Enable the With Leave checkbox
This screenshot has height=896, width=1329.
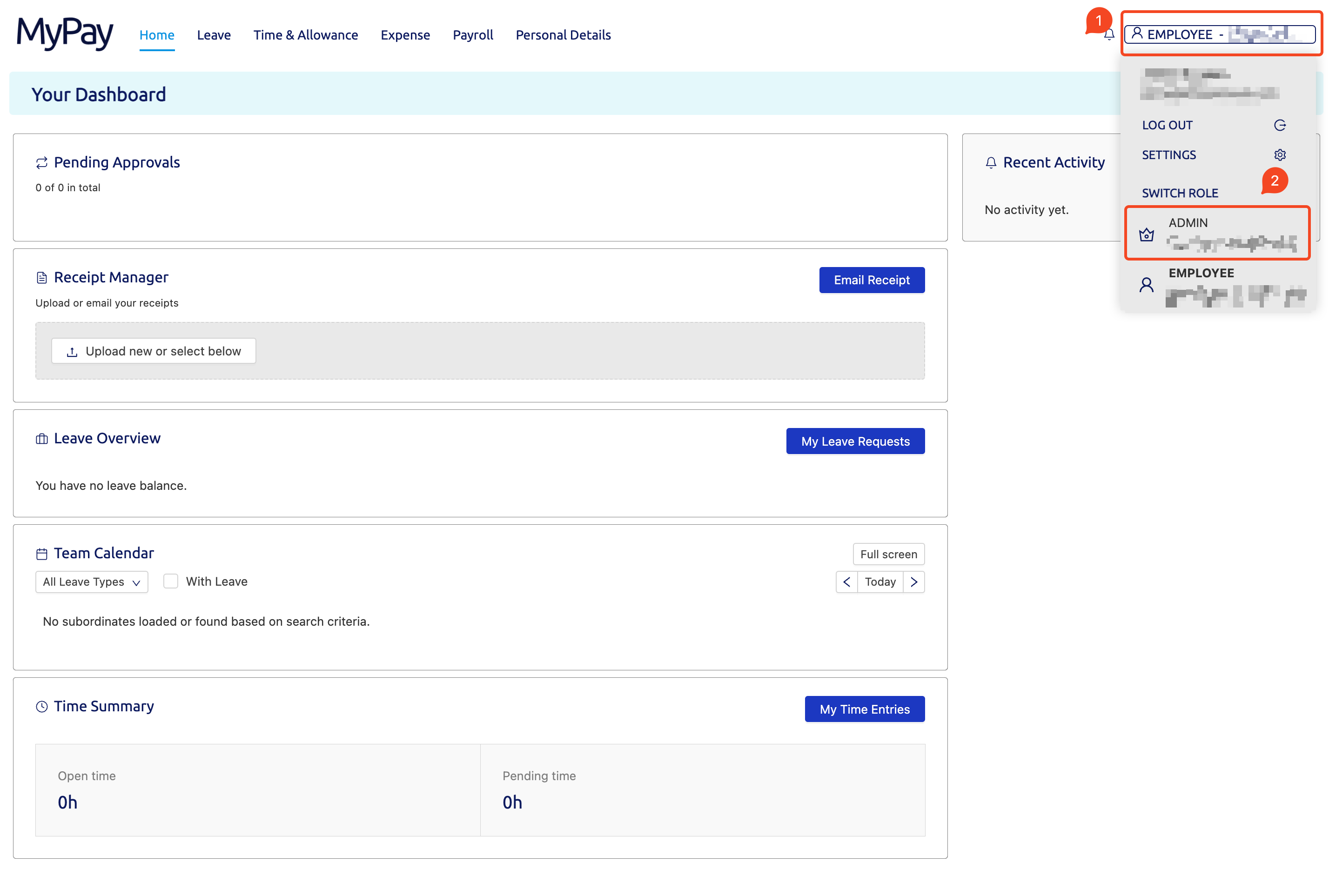pos(170,581)
